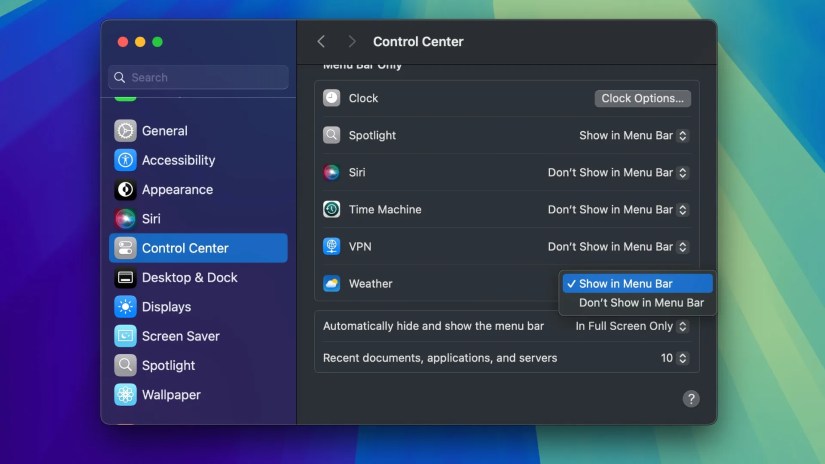Zoom window with green button

157,42
